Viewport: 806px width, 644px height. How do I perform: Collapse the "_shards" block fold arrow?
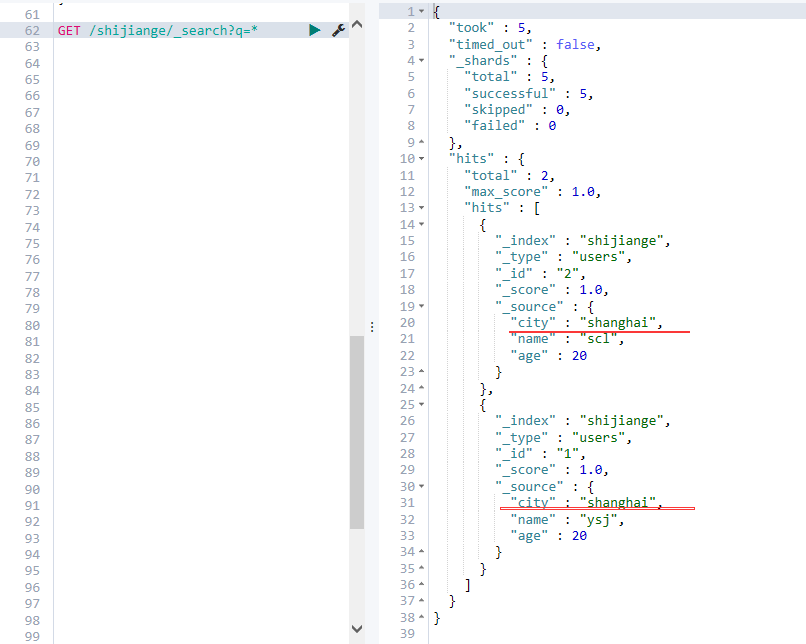(x=422, y=60)
